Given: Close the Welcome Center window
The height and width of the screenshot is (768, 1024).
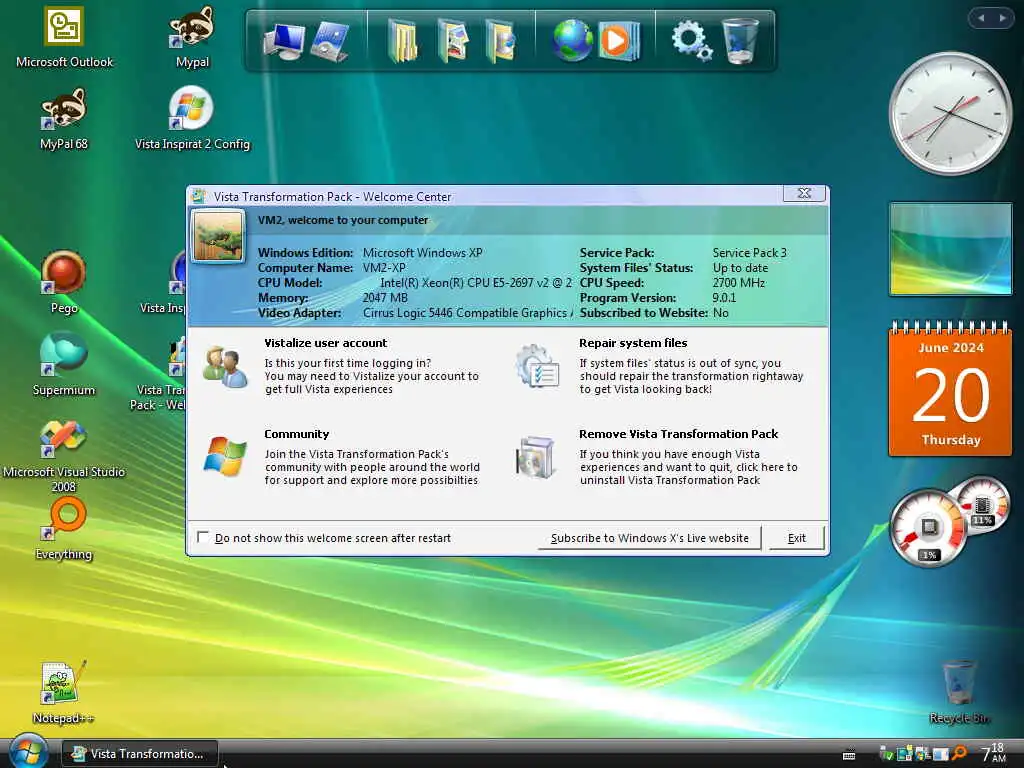Looking at the screenshot, I should pyautogui.click(x=804, y=193).
